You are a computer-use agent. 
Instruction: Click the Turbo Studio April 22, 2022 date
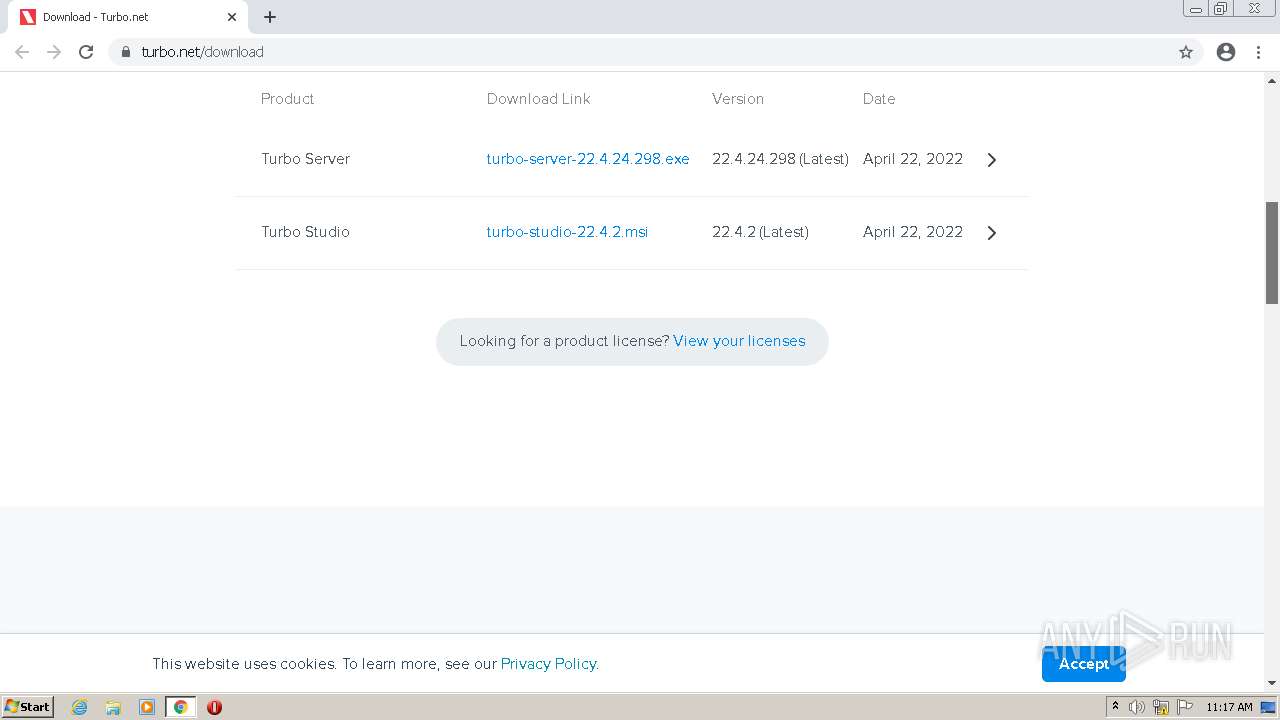click(x=913, y=232)
